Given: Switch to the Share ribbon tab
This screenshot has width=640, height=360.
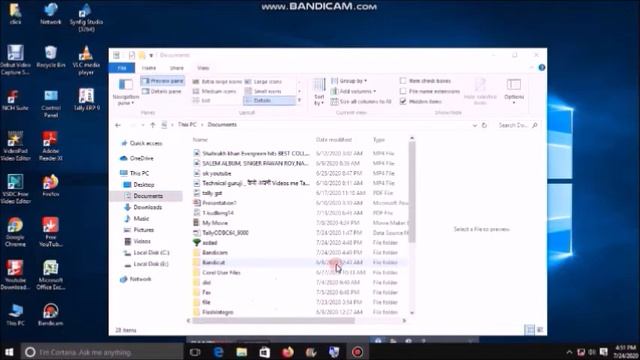Looking at the screenshot, I should pyautogui.click(x=177, y=68).
